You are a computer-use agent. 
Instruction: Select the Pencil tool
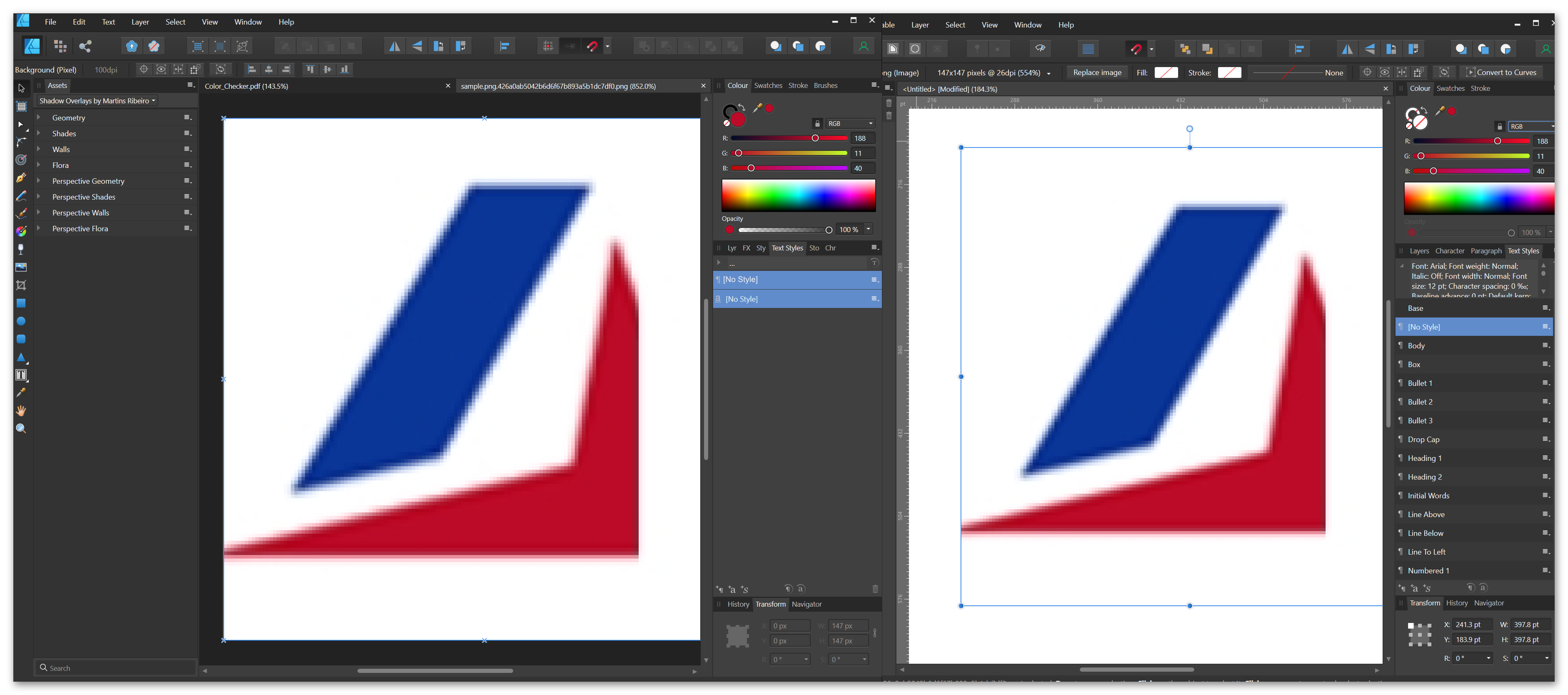coord(21,196)
